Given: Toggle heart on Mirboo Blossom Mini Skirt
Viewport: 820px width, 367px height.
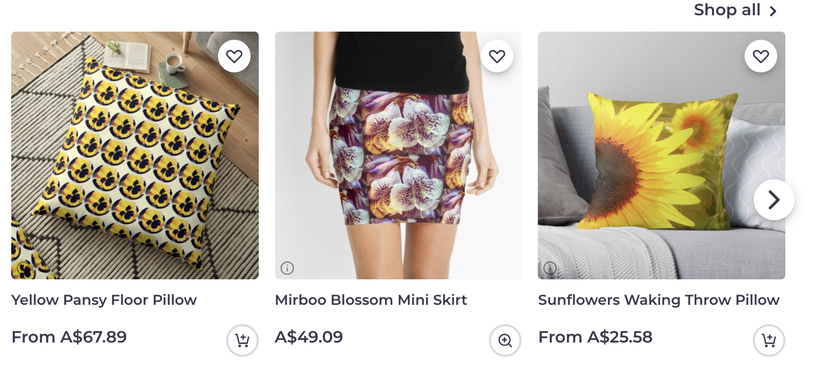Looking at the screenshot, I should tap(497, 56).
